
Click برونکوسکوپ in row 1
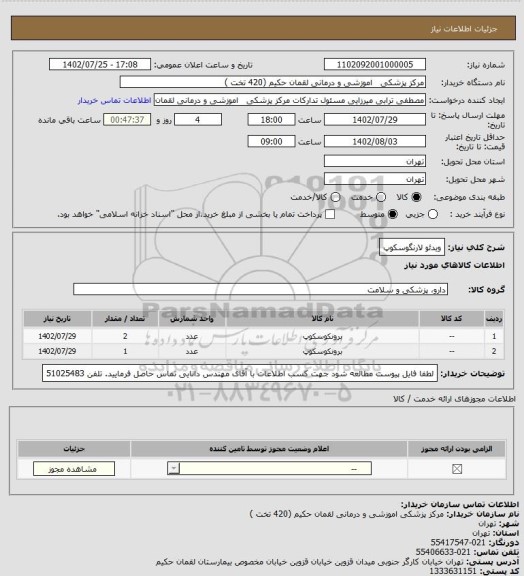[322, 336]
